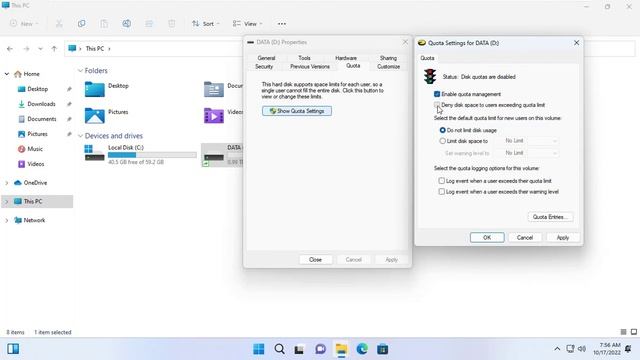Viewport: 640px width, 360px height.
Task: Expand the OneDrive tree node
Action: tap(7, 183)
